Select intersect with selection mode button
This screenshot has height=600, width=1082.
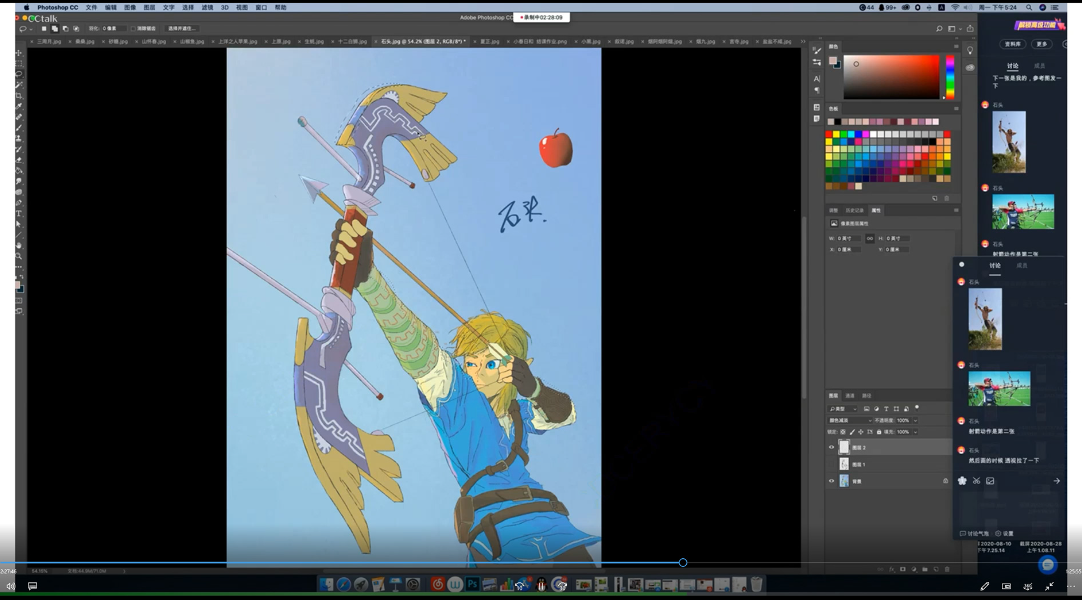[76, 29]
